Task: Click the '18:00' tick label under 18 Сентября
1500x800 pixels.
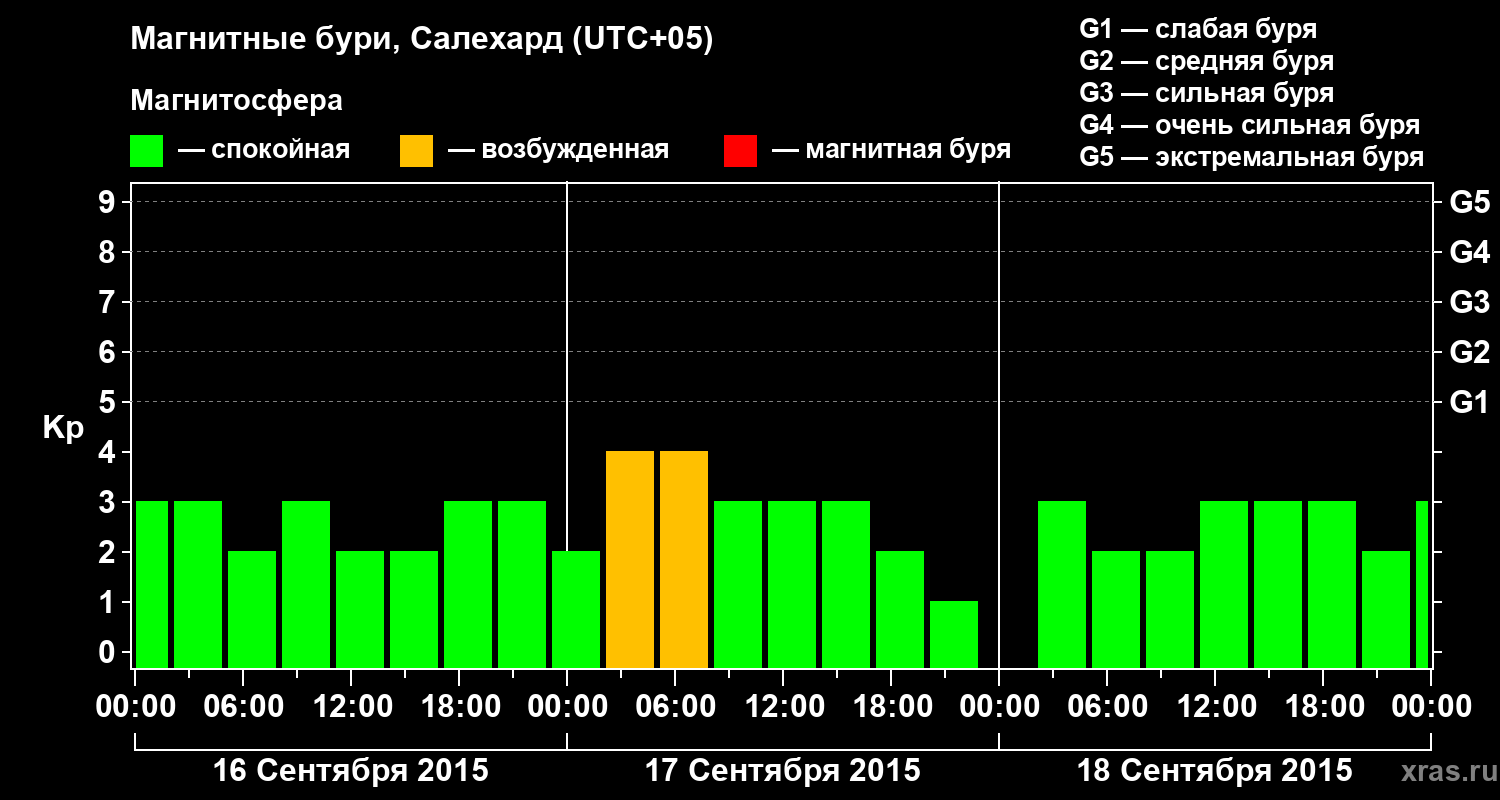Action: pos(1323,707)
